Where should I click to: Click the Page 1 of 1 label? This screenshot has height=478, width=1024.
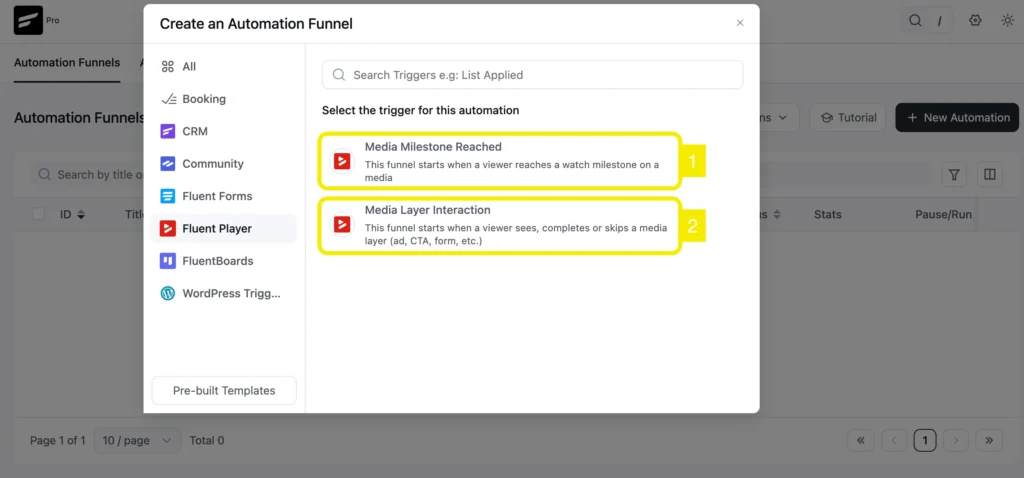tap(57, 441)
